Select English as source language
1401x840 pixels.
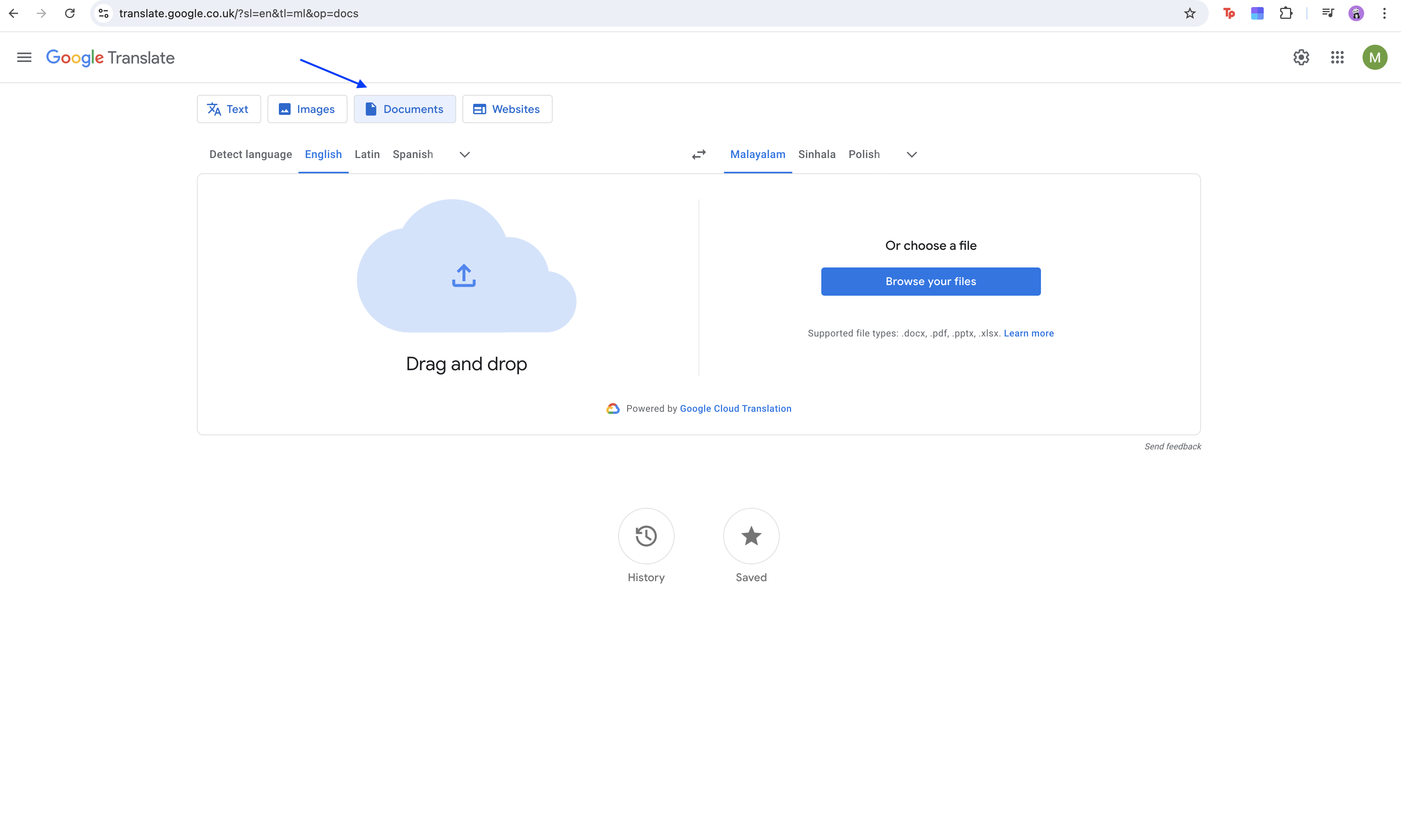point(323,155)
